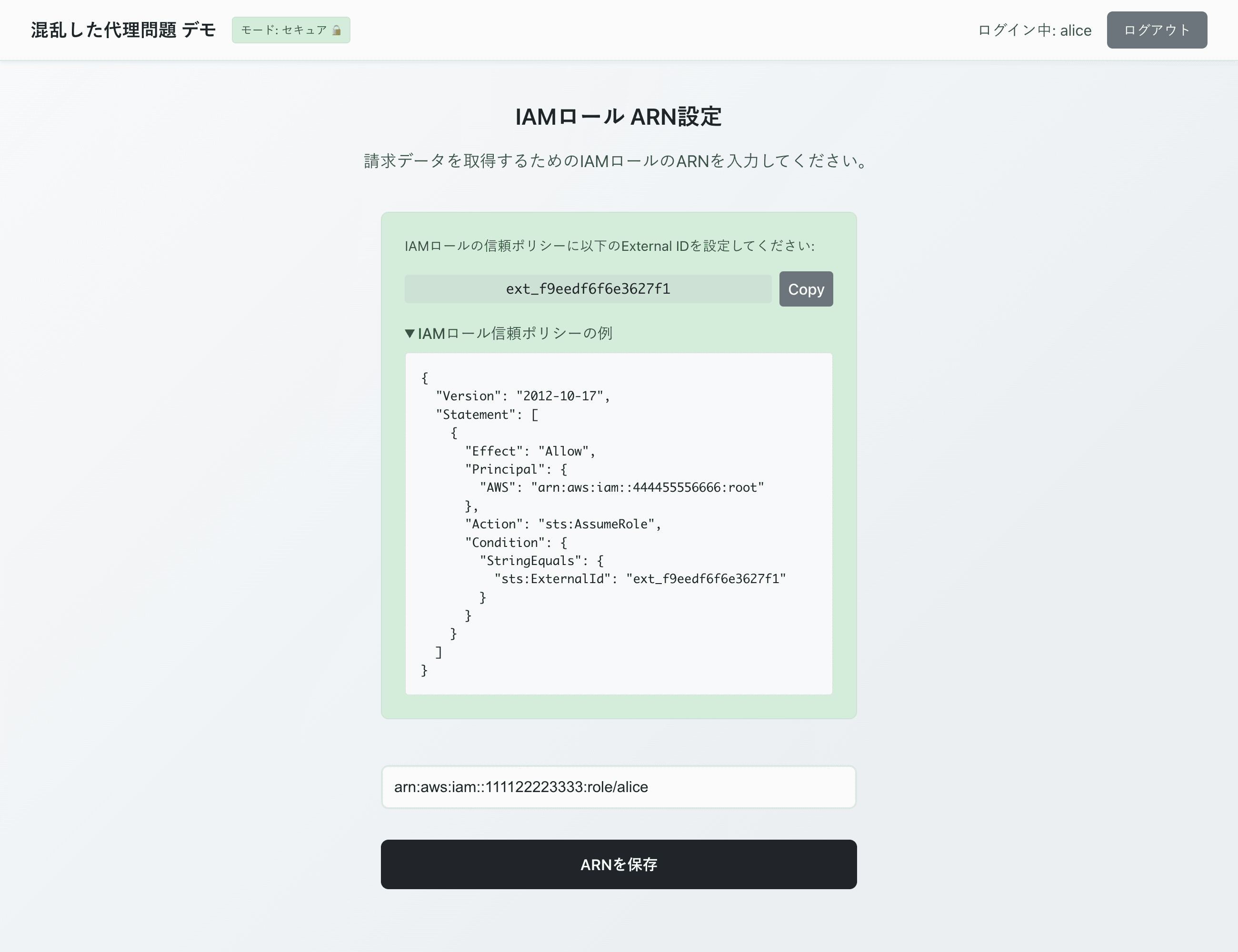Click the Copy button for the External ID
The height and width of the screenshot is (952, 1238).
click(806, 289)
